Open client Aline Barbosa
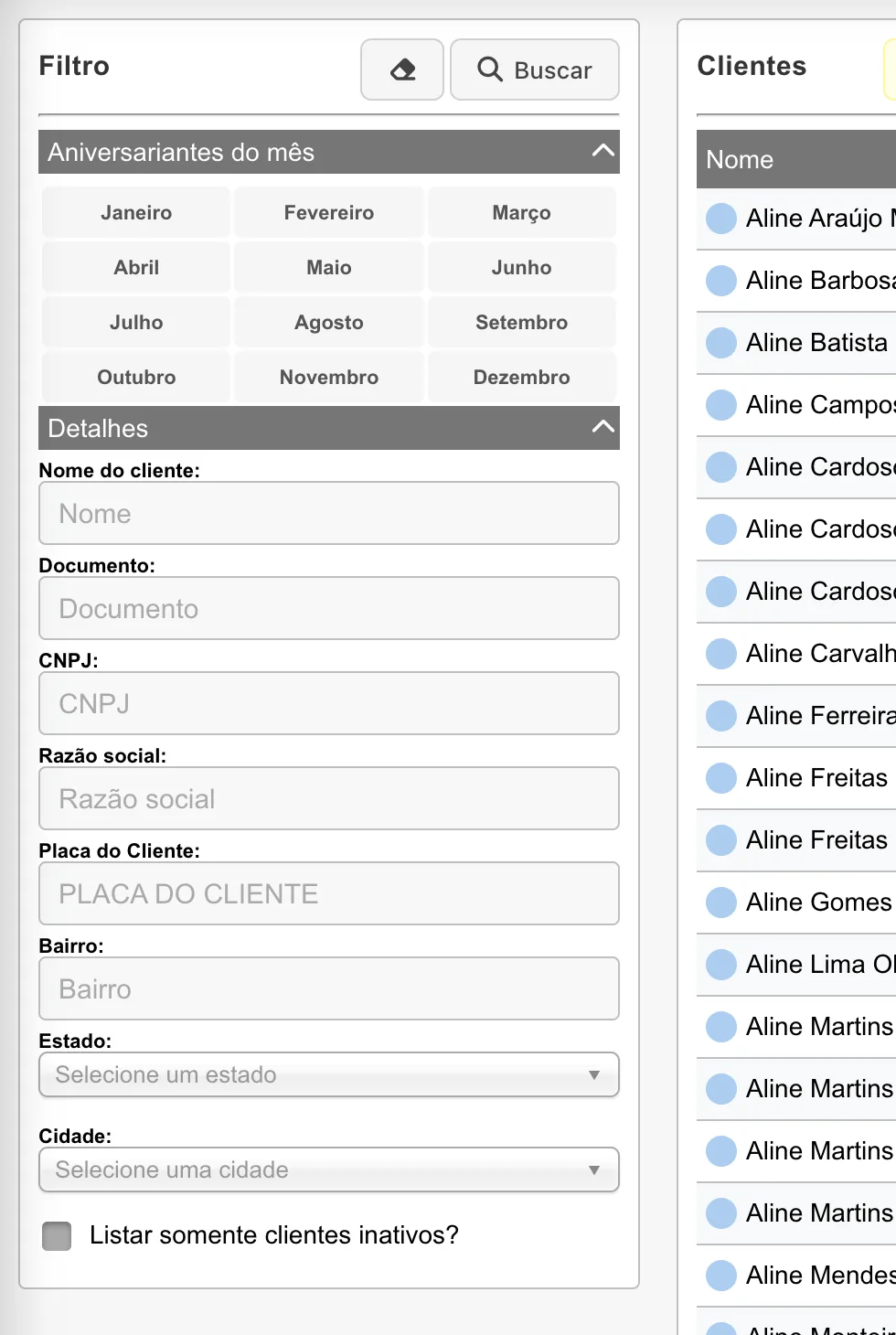Screen dimensions: 896x1335 point(820,281)
